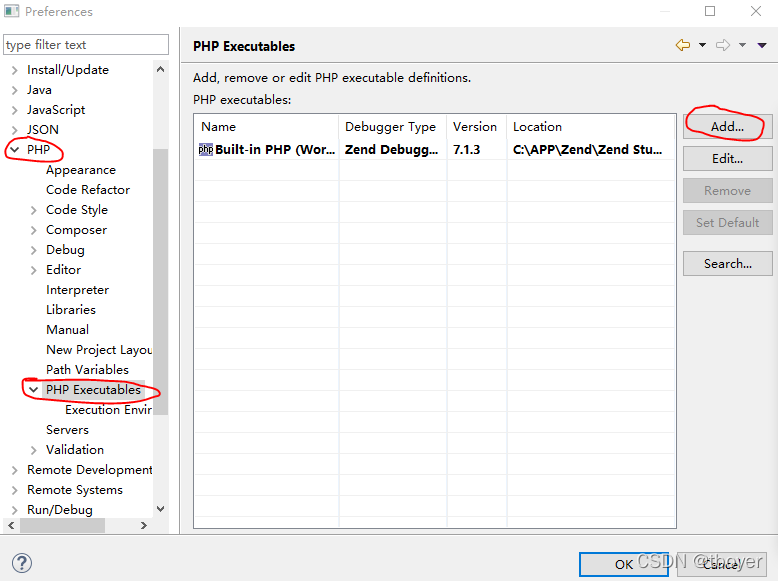Maximize the Preferences window

[710, 11]
